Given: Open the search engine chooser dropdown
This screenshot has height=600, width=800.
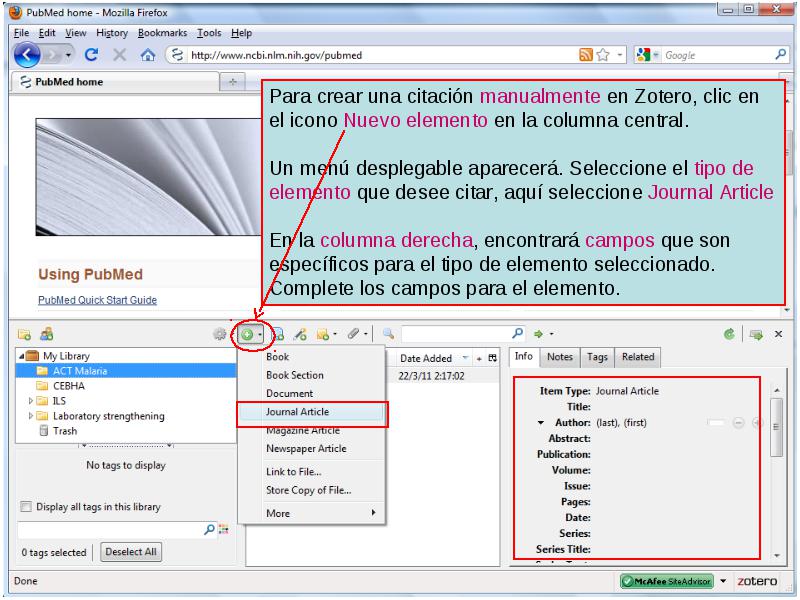Looking at the screenshot, I should tap(656, 55).
